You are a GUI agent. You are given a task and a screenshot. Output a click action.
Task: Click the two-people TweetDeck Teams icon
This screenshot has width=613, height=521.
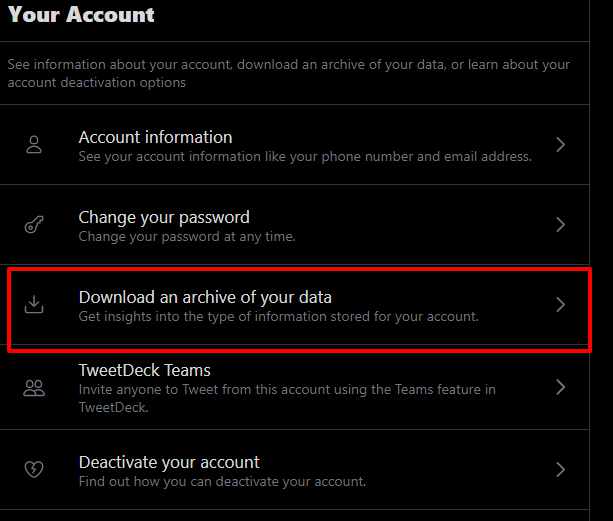[x=34, y=388]
